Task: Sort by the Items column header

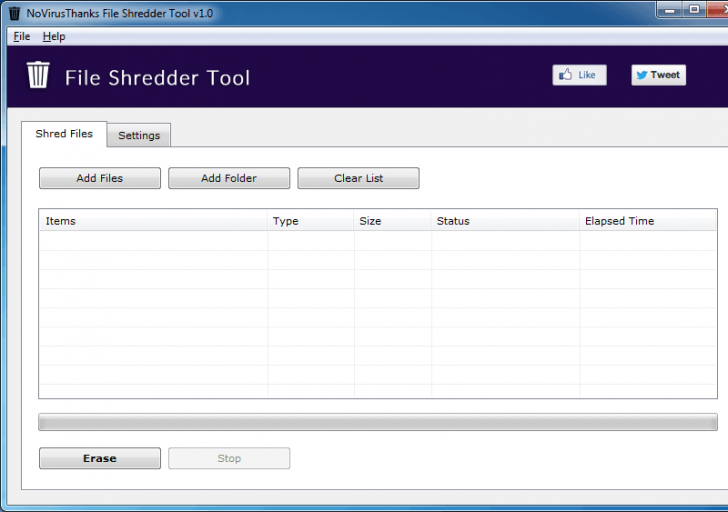Action: click(x=153, y=221)
